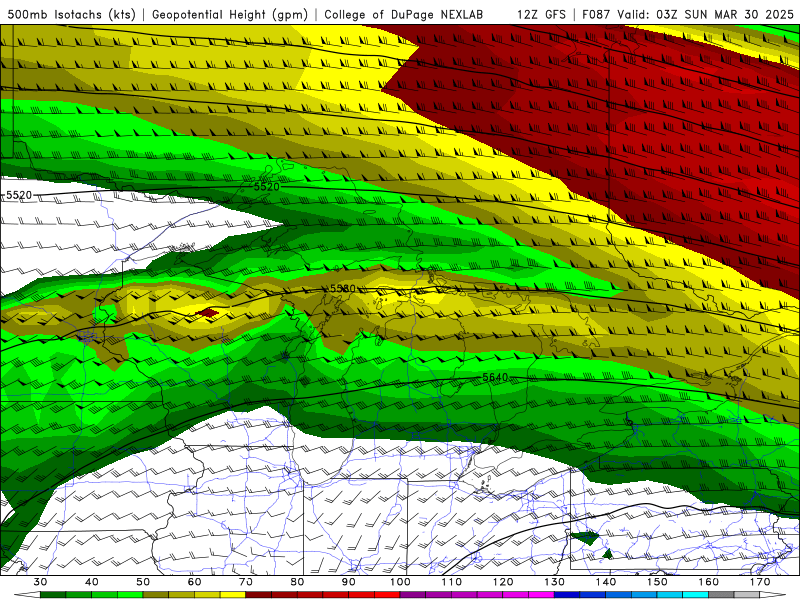The width and height of the screenshot is (800, 600).
Task: Click the small dark red isotach patch on map
Action: point(208,312)
